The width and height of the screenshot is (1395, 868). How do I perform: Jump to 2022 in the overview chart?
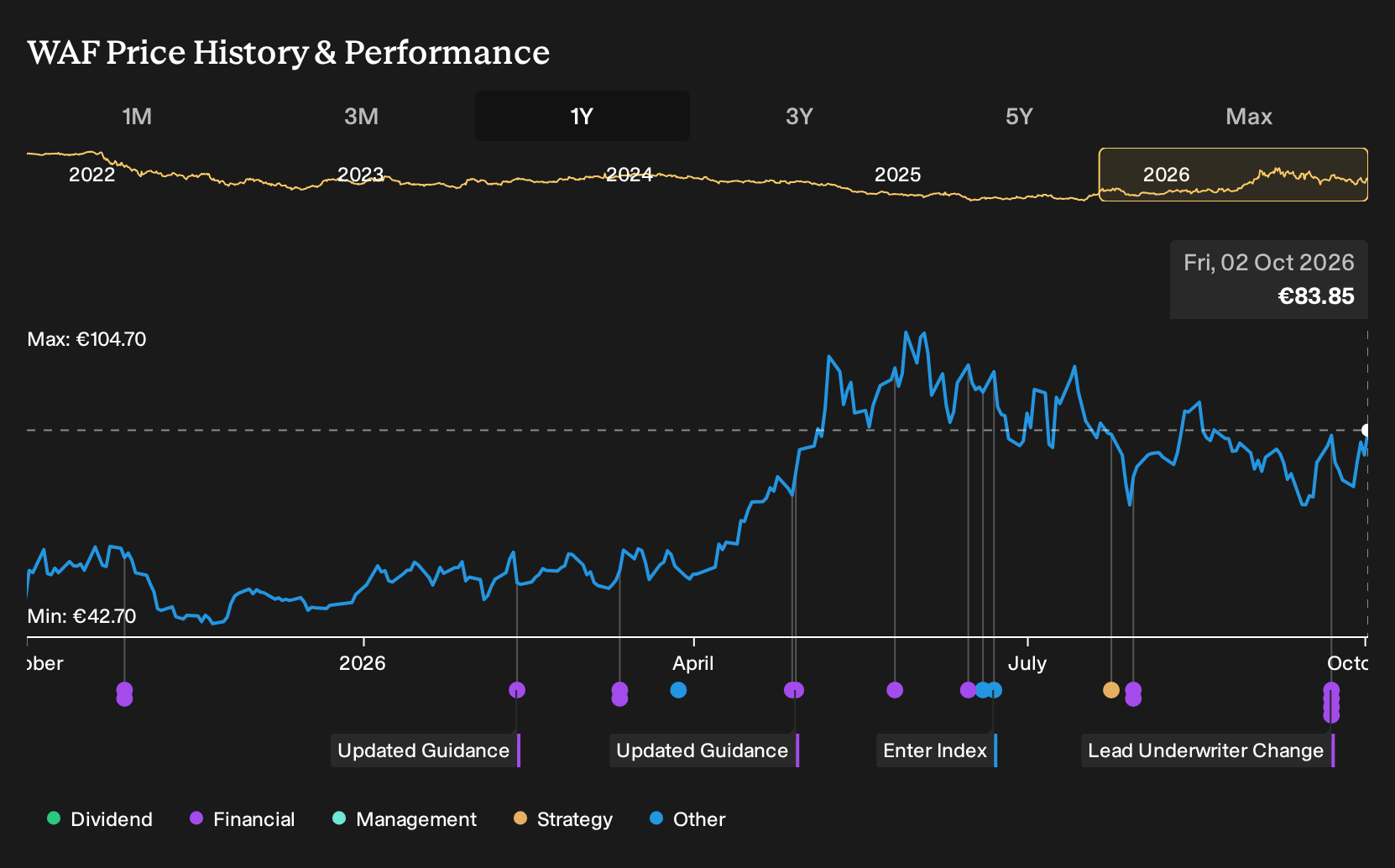pyautogui.click(x=92, y=175)
